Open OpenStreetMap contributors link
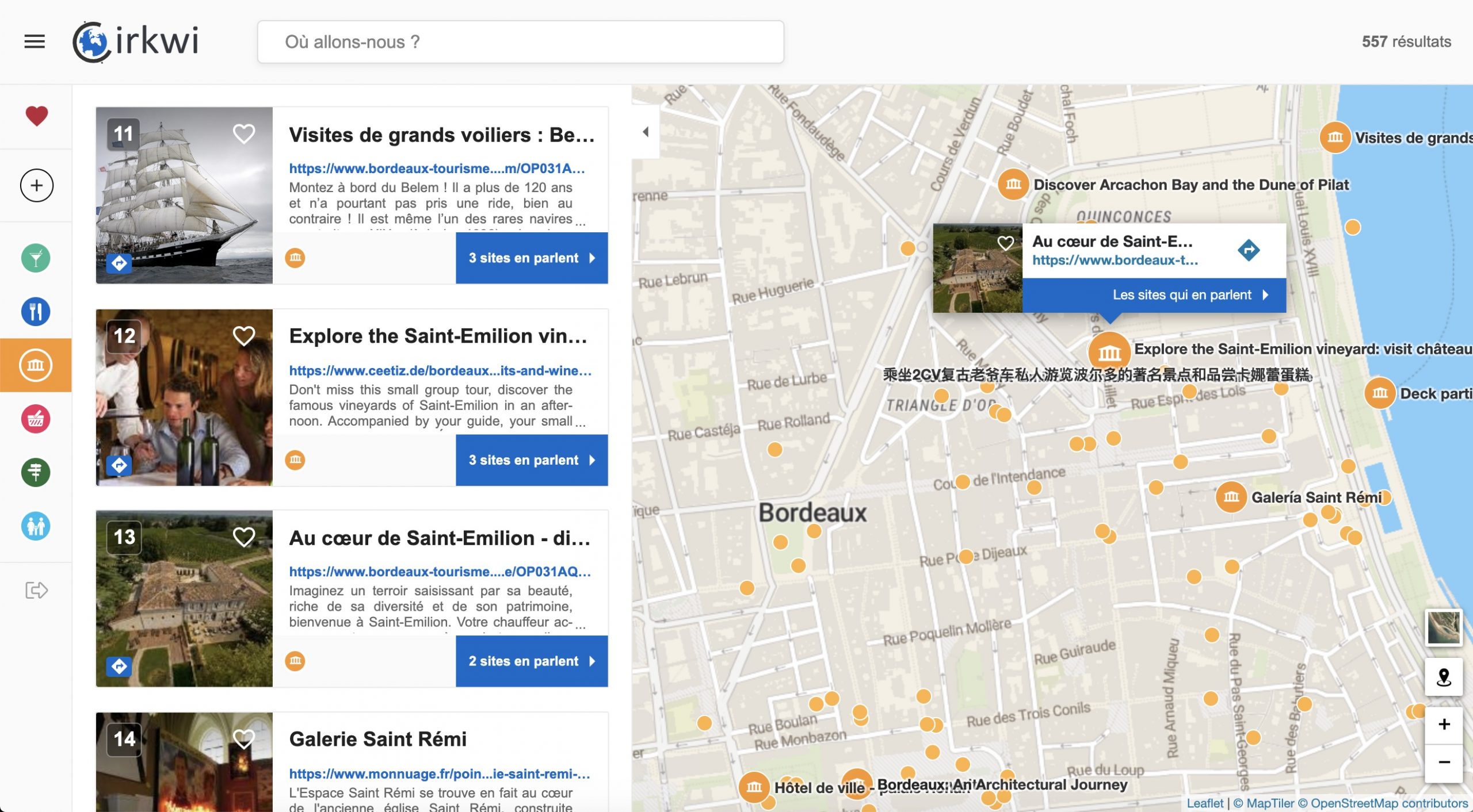 (1383, 803)
